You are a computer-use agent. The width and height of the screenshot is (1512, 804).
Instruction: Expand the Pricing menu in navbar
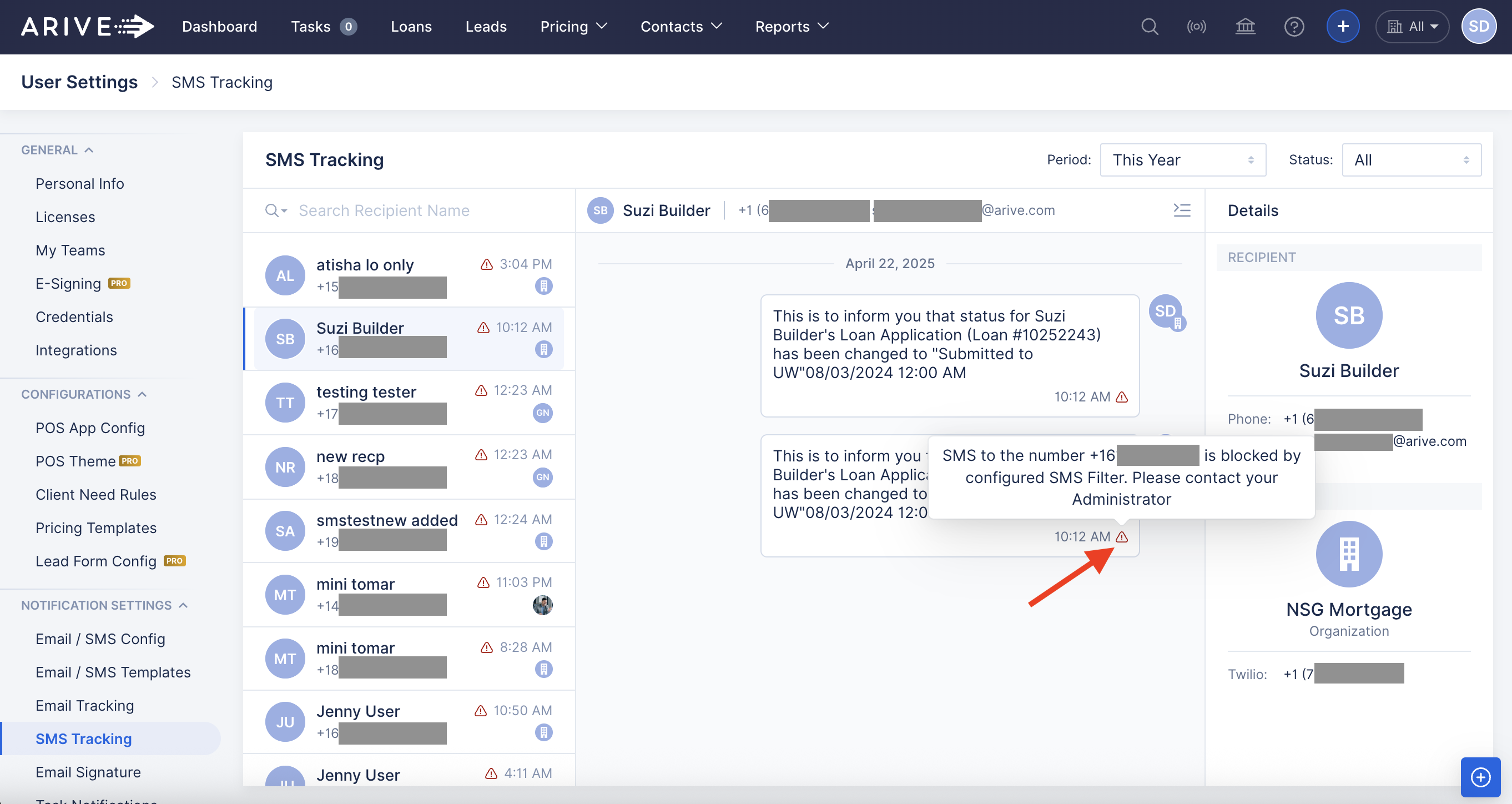pos(573,27)
